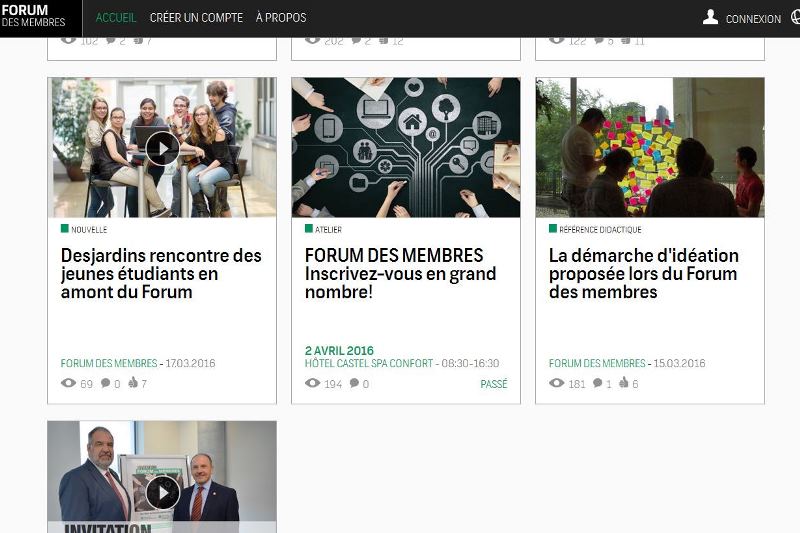The width and height of the screenshot is (800, 533).
Task: Play the Invitation video thumbnail
Action: pos(162,492)
